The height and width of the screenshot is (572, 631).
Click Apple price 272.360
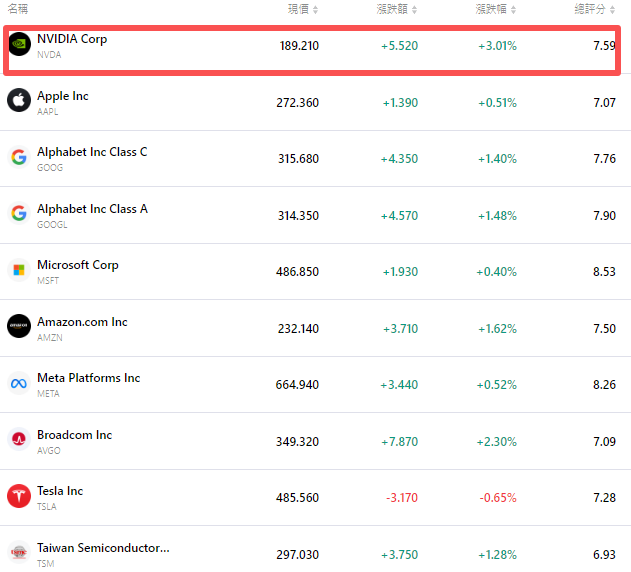coord(297,103)
